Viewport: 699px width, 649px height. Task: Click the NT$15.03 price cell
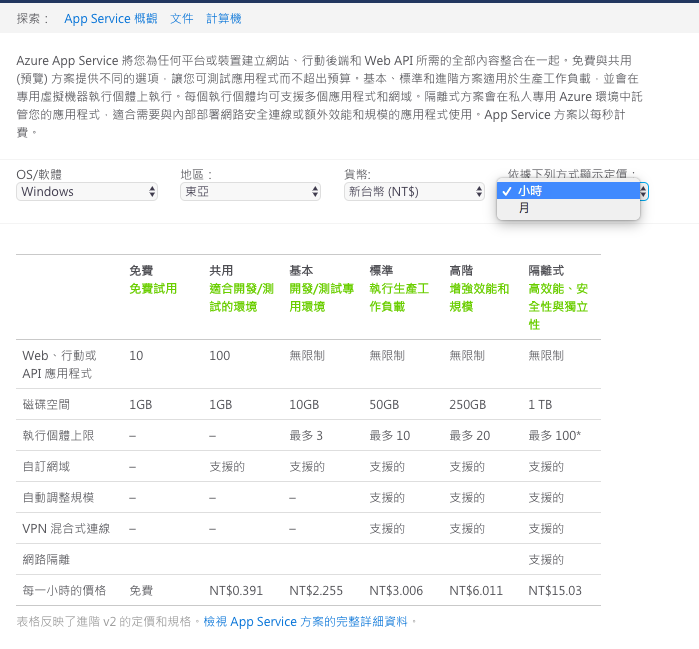click(555, 591)
